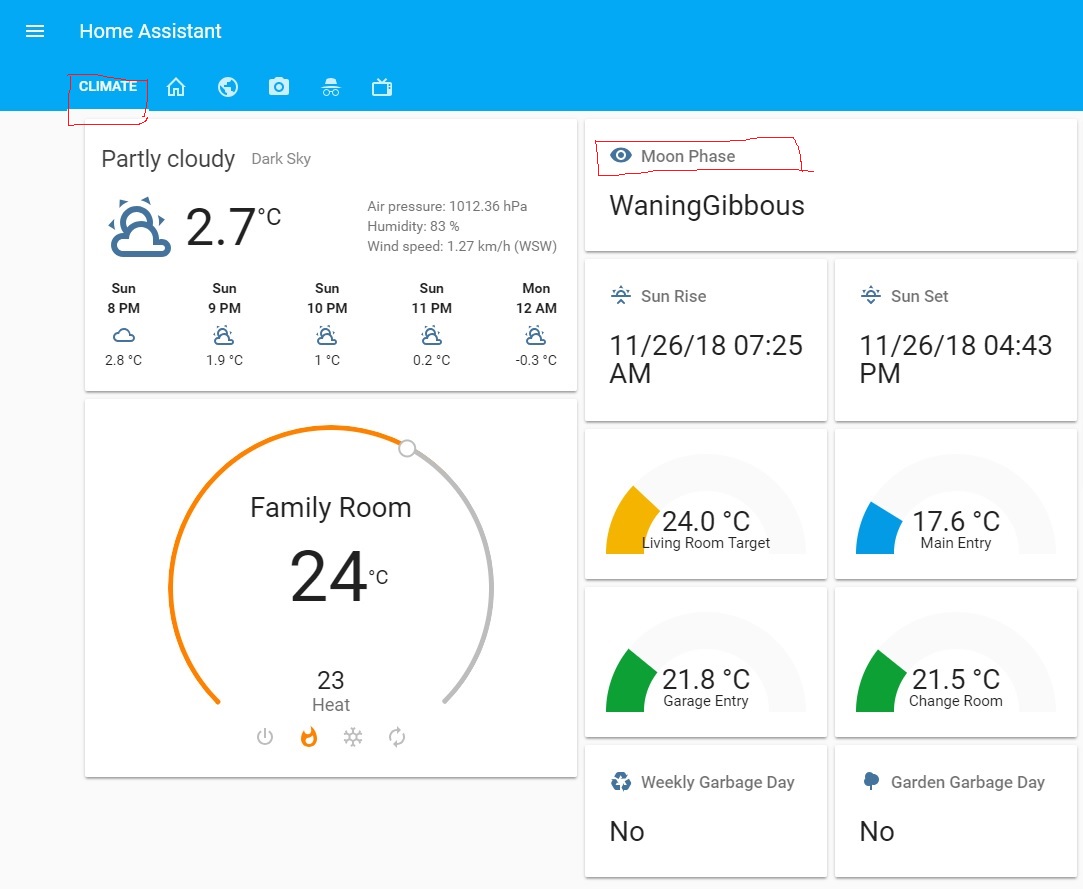
Task: Open the WaningGibbous moon phase card
Action: [706, 206]
